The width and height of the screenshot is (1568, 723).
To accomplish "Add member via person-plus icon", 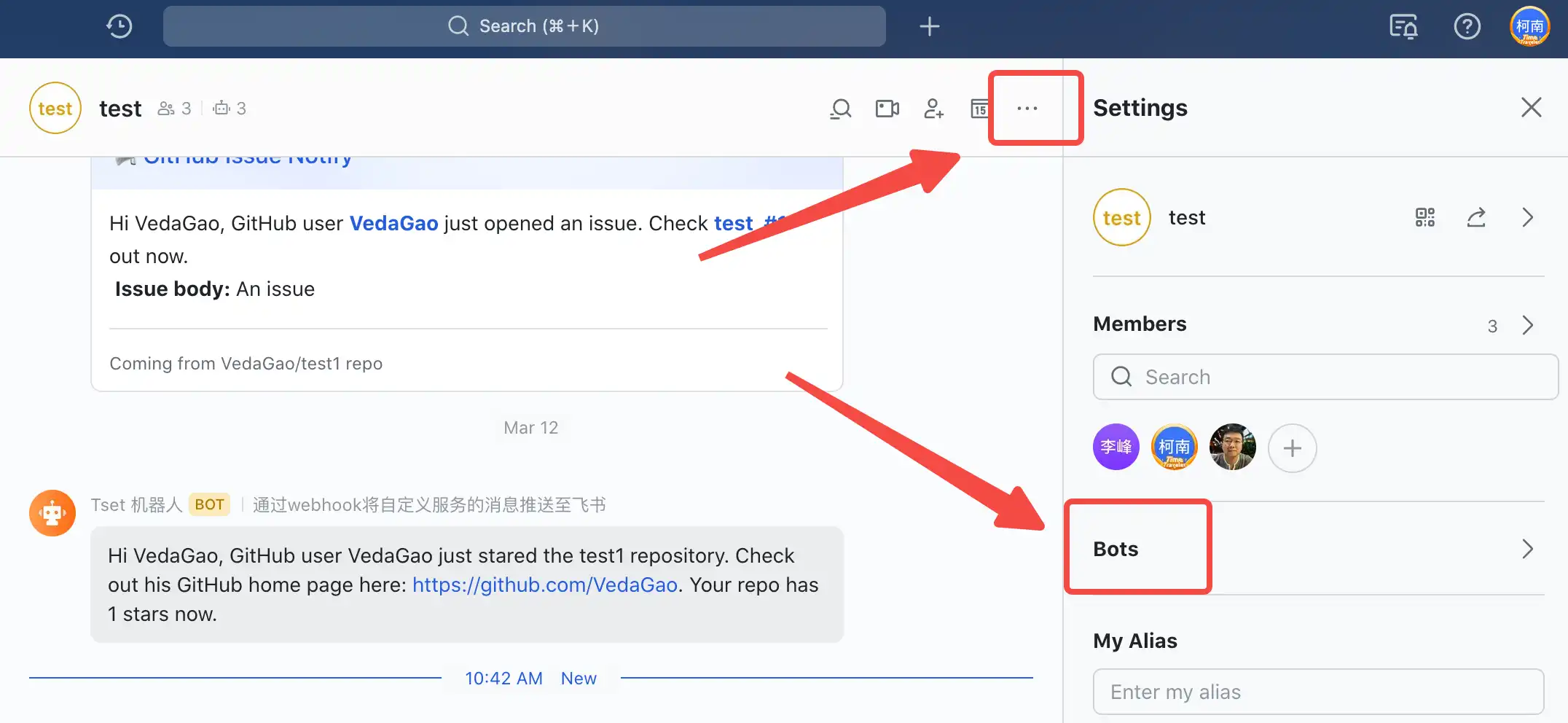I will point(933,109).
